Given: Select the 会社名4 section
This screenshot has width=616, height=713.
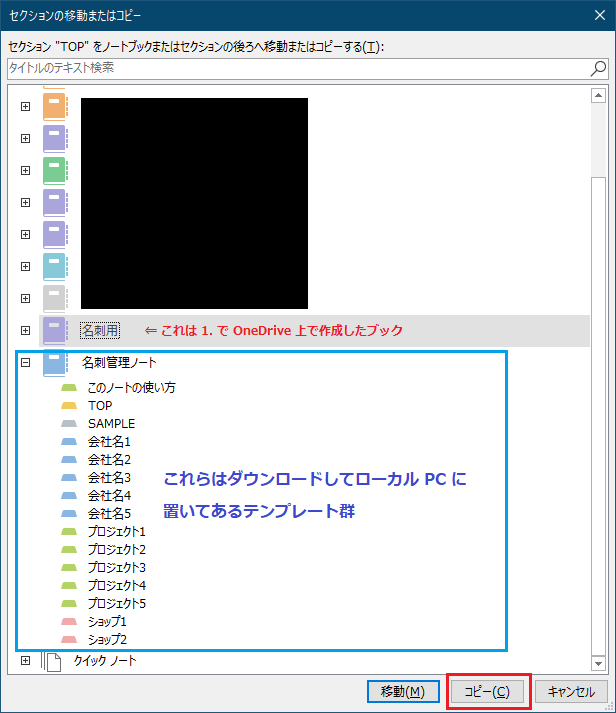Looking at the screenshot, I should coord(109,496).
